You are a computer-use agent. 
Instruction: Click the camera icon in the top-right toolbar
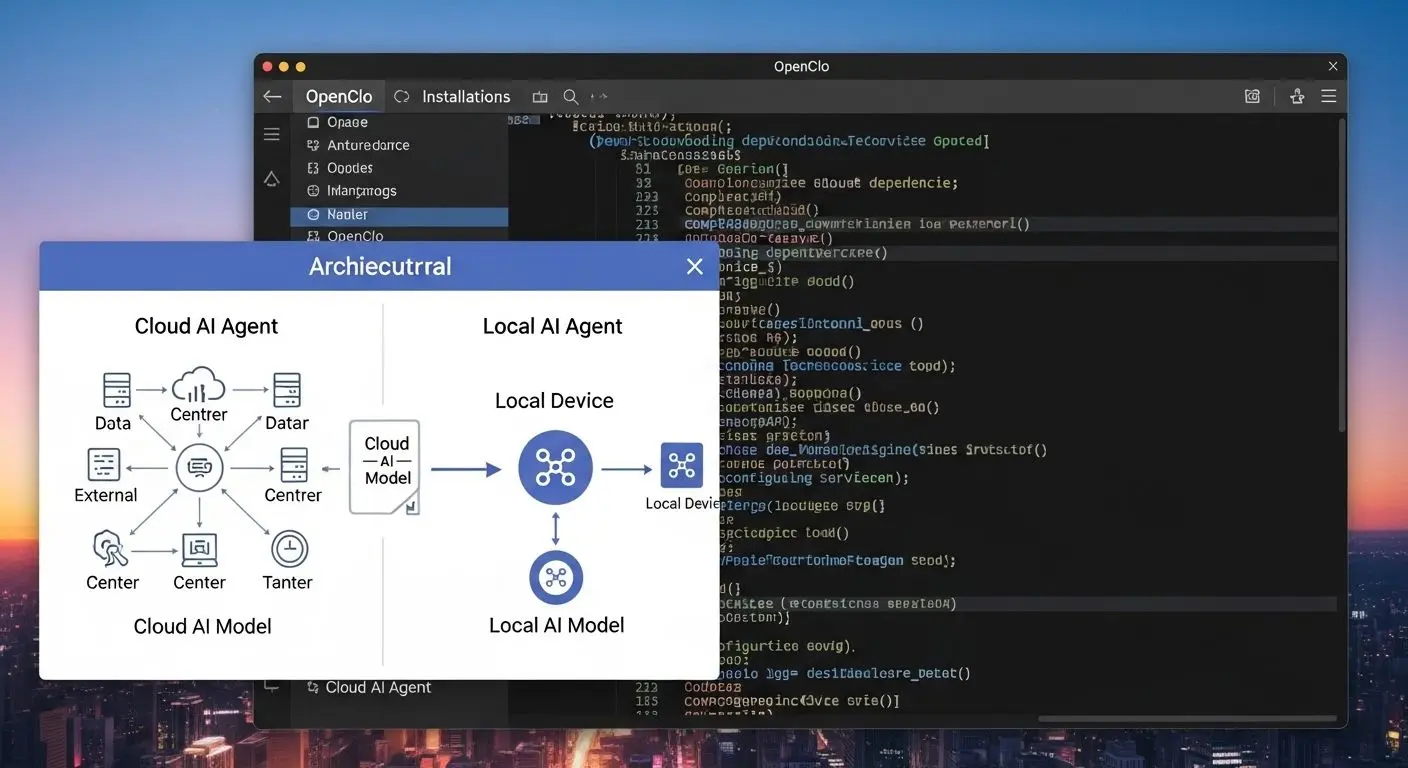(1252, 97)
